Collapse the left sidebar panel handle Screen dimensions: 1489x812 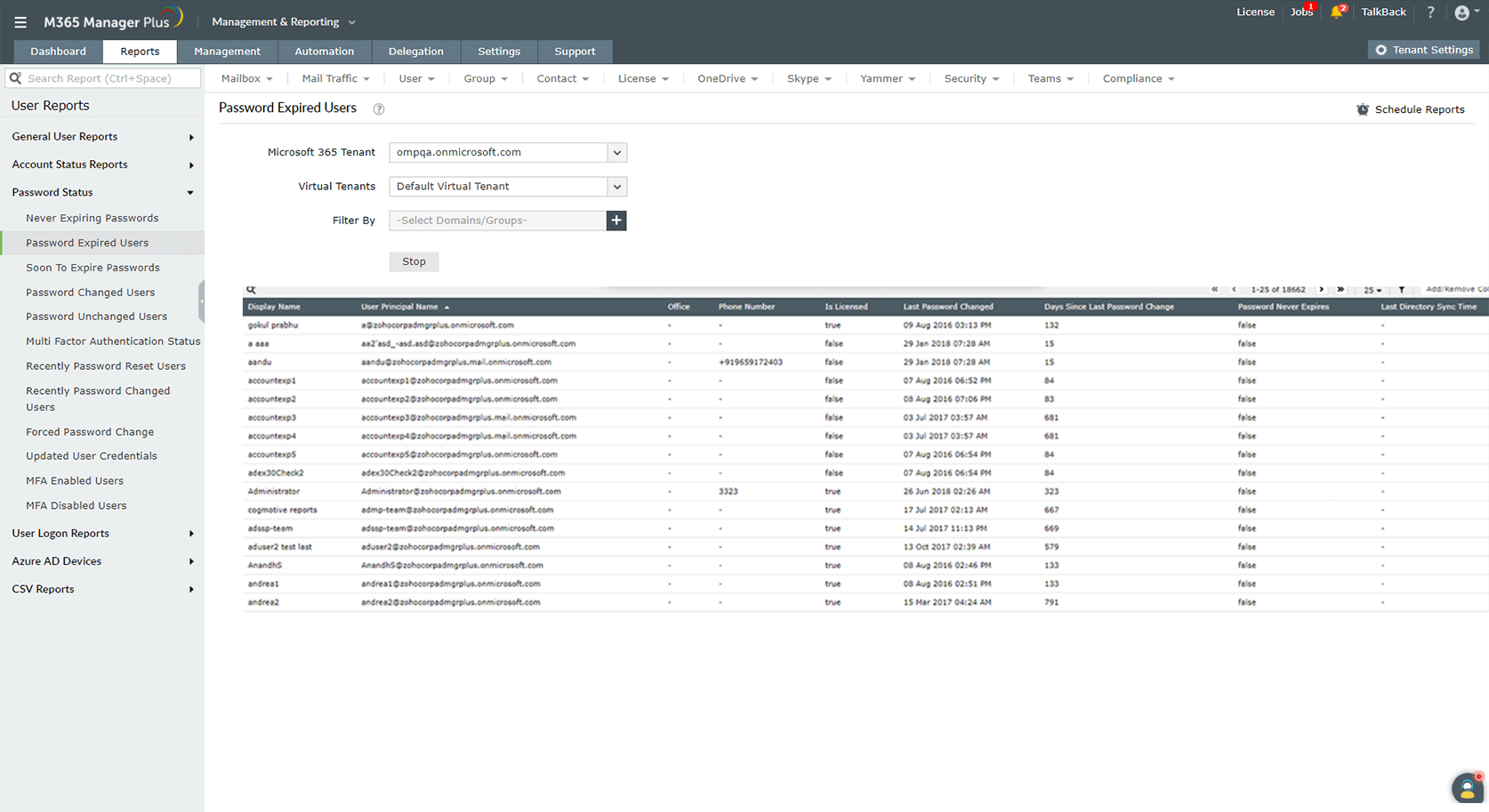click(202, 301)
